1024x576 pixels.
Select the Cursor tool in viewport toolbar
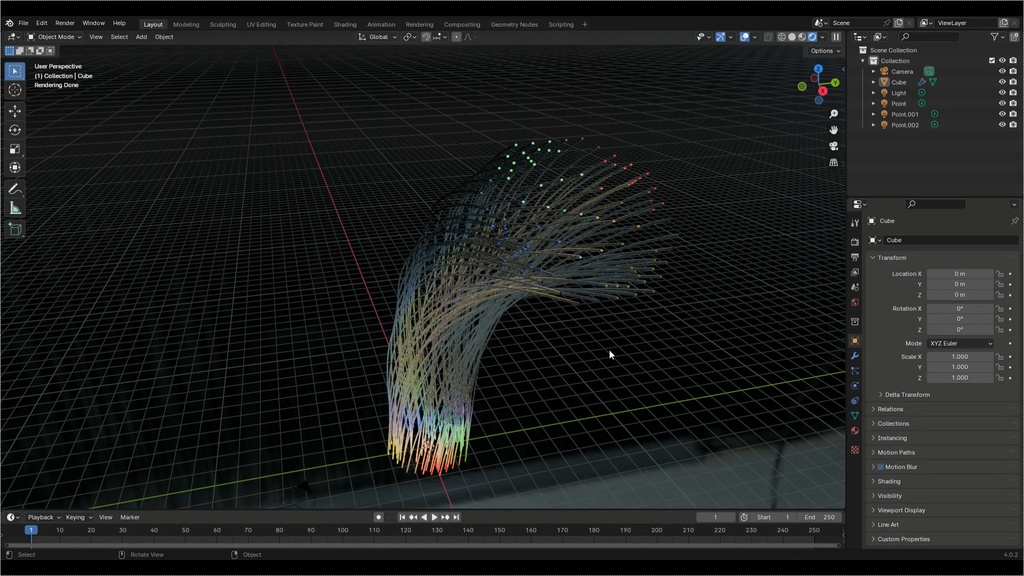pyautogui.click(x=14, y=90)
